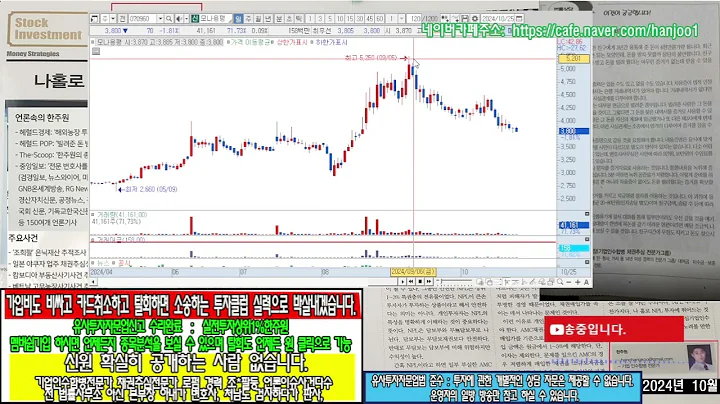This screenshot has height=404, width=720.
Task: Click the pencil draw icon in bottom toolbar
Action: pos(533,281)
